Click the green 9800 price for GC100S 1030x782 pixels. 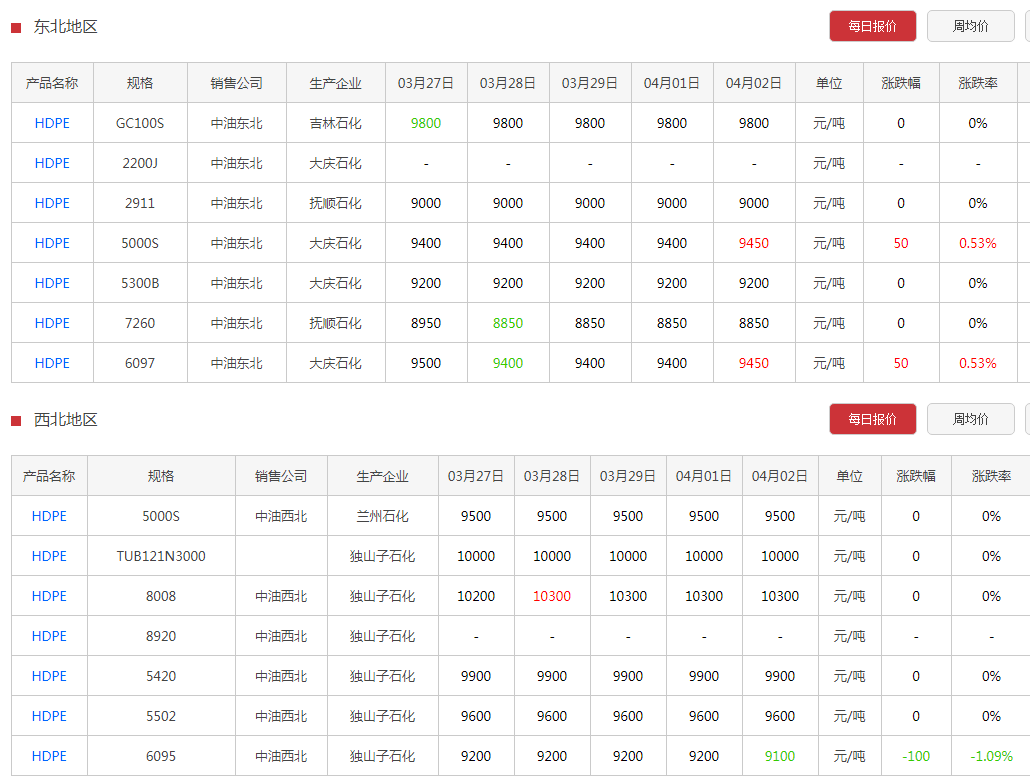426,124
